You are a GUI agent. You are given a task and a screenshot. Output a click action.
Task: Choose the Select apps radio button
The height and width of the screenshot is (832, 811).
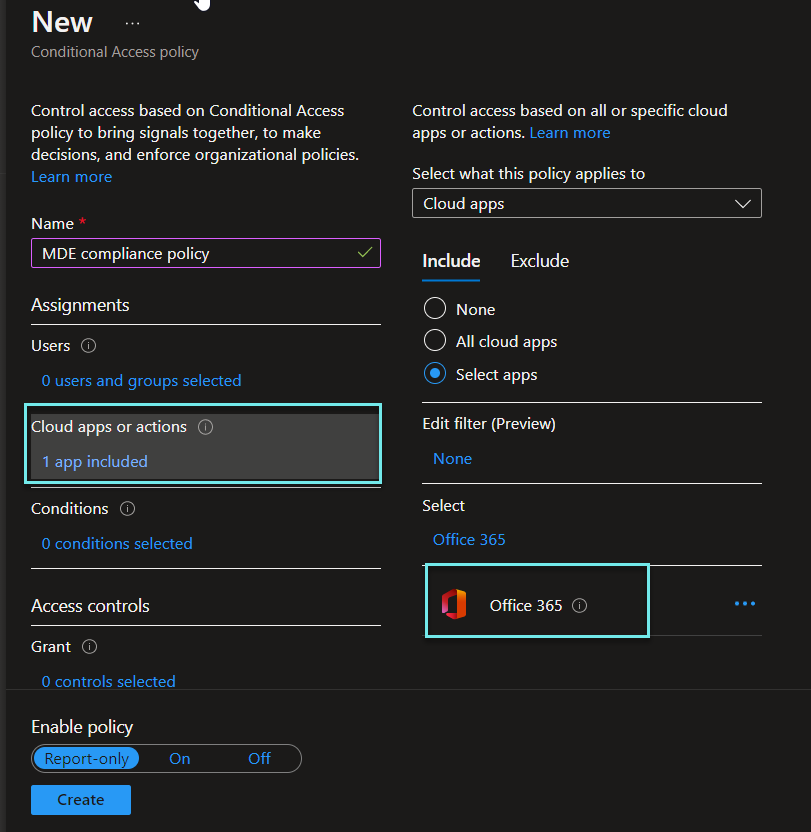[435, 374]
